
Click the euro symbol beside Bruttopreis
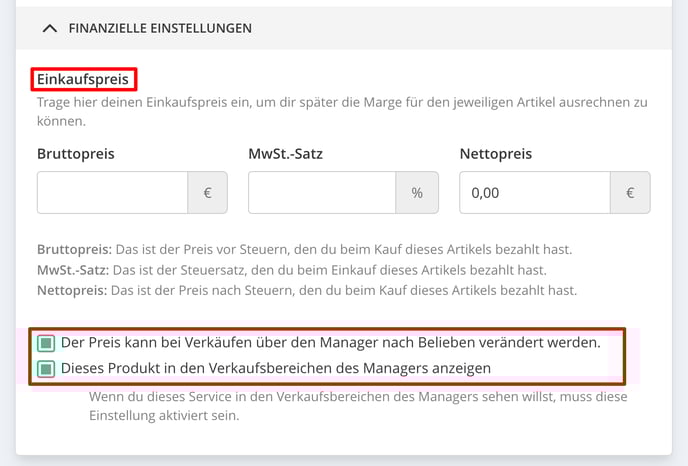208,193
